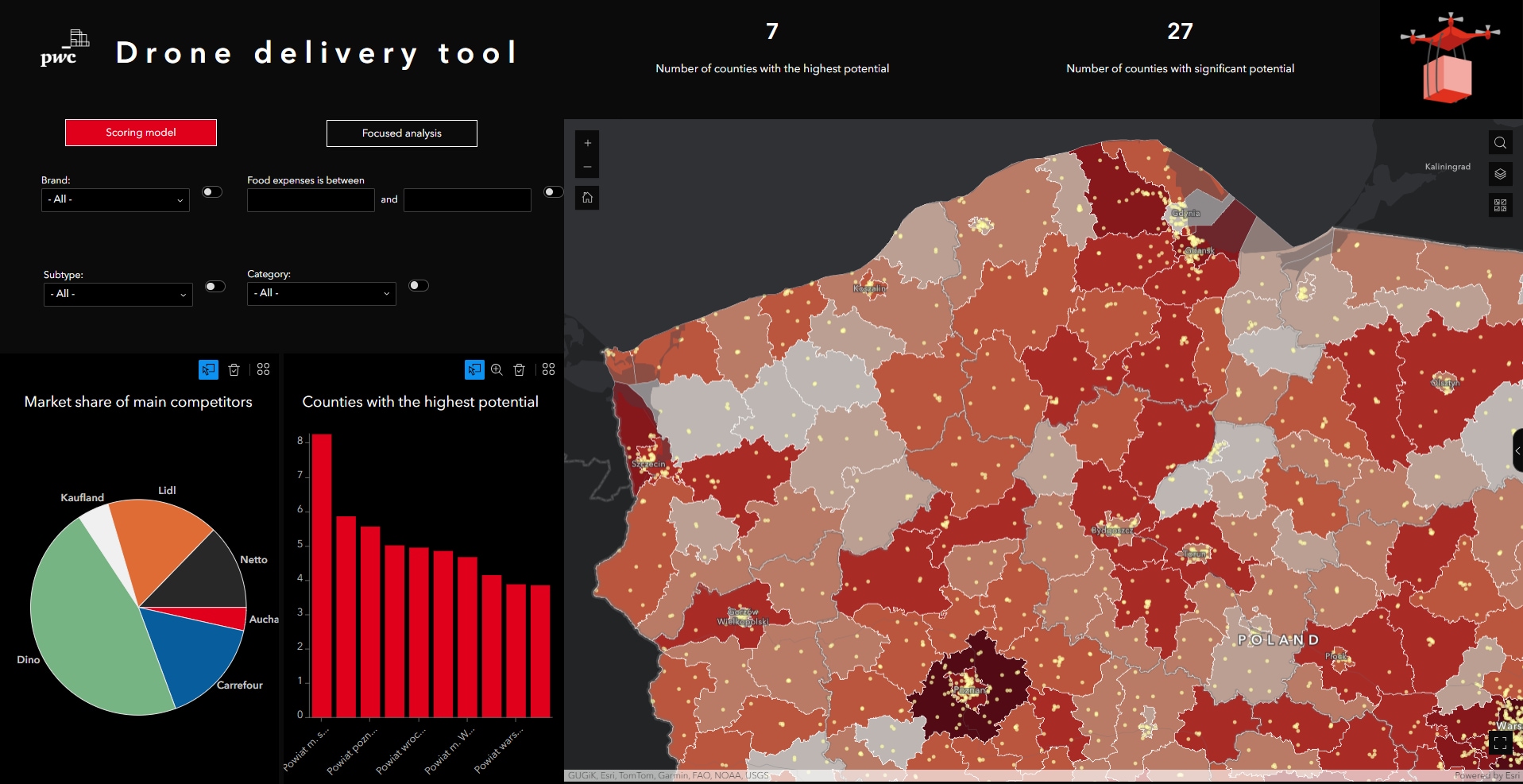This screenshot has width=1523, height=784.
Task: Toggle the Category filter switch
Action: click(418, 286)
